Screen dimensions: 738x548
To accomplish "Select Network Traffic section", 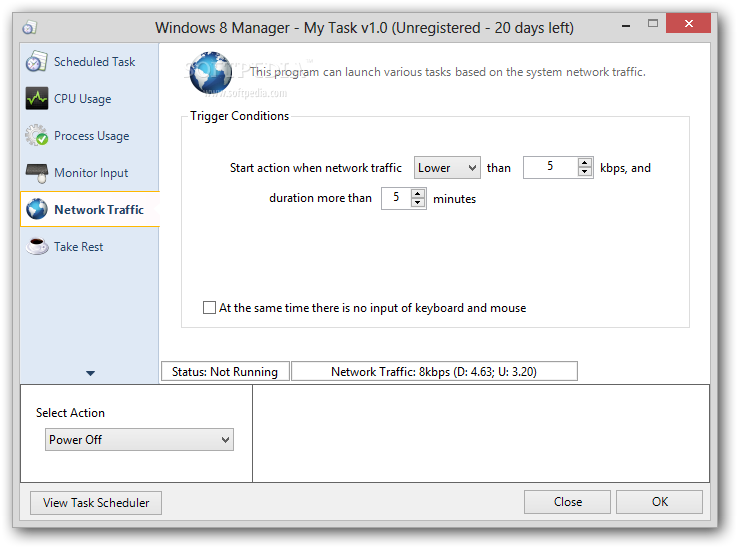I will (x=89, y=210).
